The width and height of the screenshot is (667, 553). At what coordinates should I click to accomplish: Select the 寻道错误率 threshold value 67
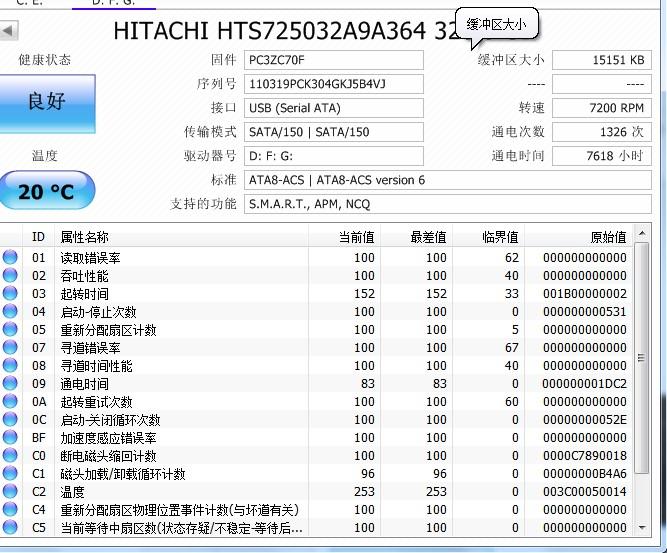click(512, 348)
